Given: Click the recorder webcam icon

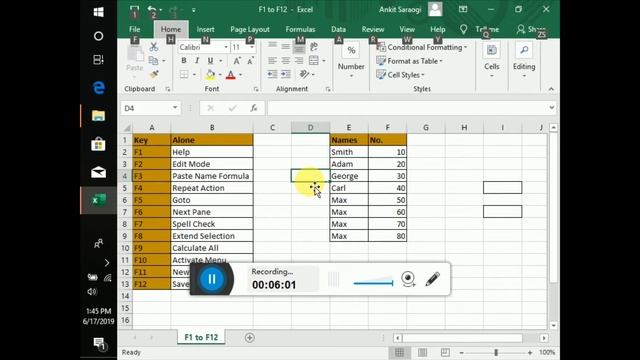Looking at the screenshot, I should coord(408,279).
